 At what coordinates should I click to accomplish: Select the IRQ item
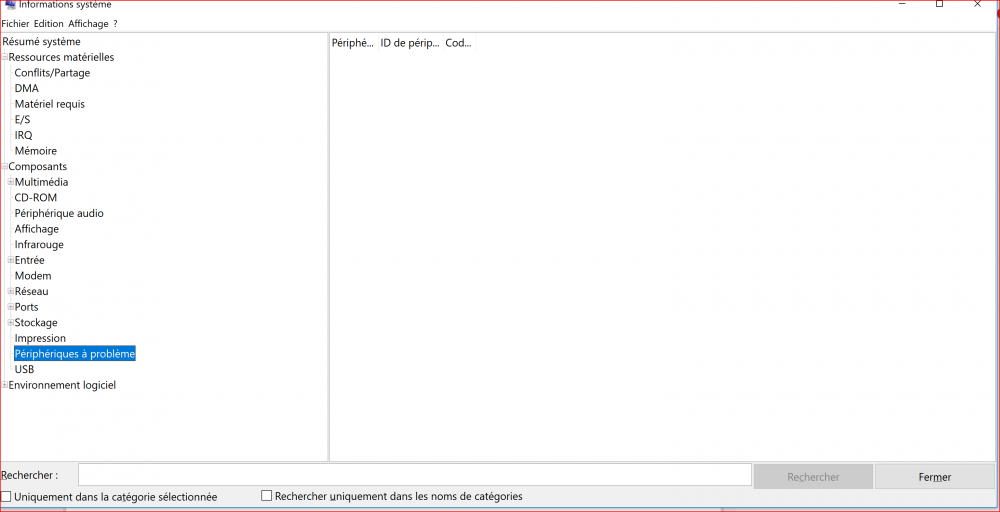pyautogui.click(x=24, y=135)
